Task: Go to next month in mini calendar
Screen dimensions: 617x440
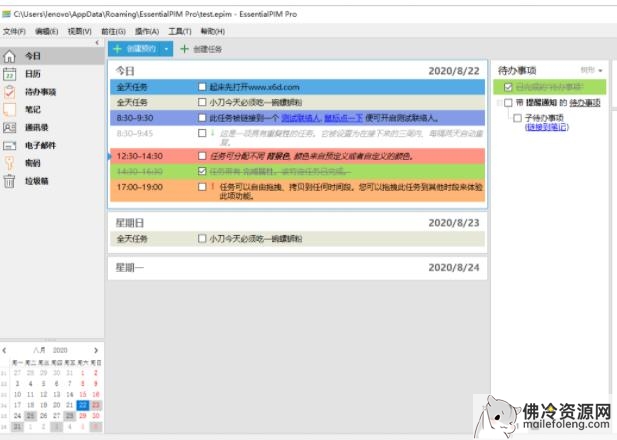Action: click(x=97, y=350)
